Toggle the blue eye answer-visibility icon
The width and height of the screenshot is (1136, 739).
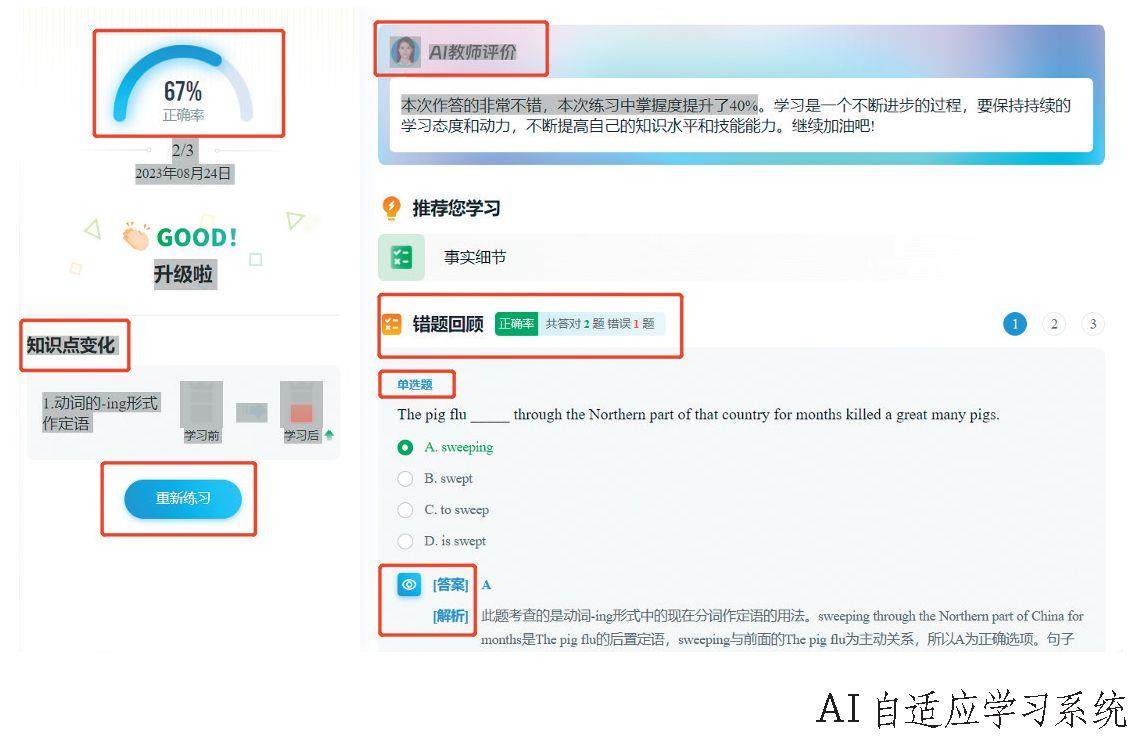pyautogui.click(x=409, y=584)
